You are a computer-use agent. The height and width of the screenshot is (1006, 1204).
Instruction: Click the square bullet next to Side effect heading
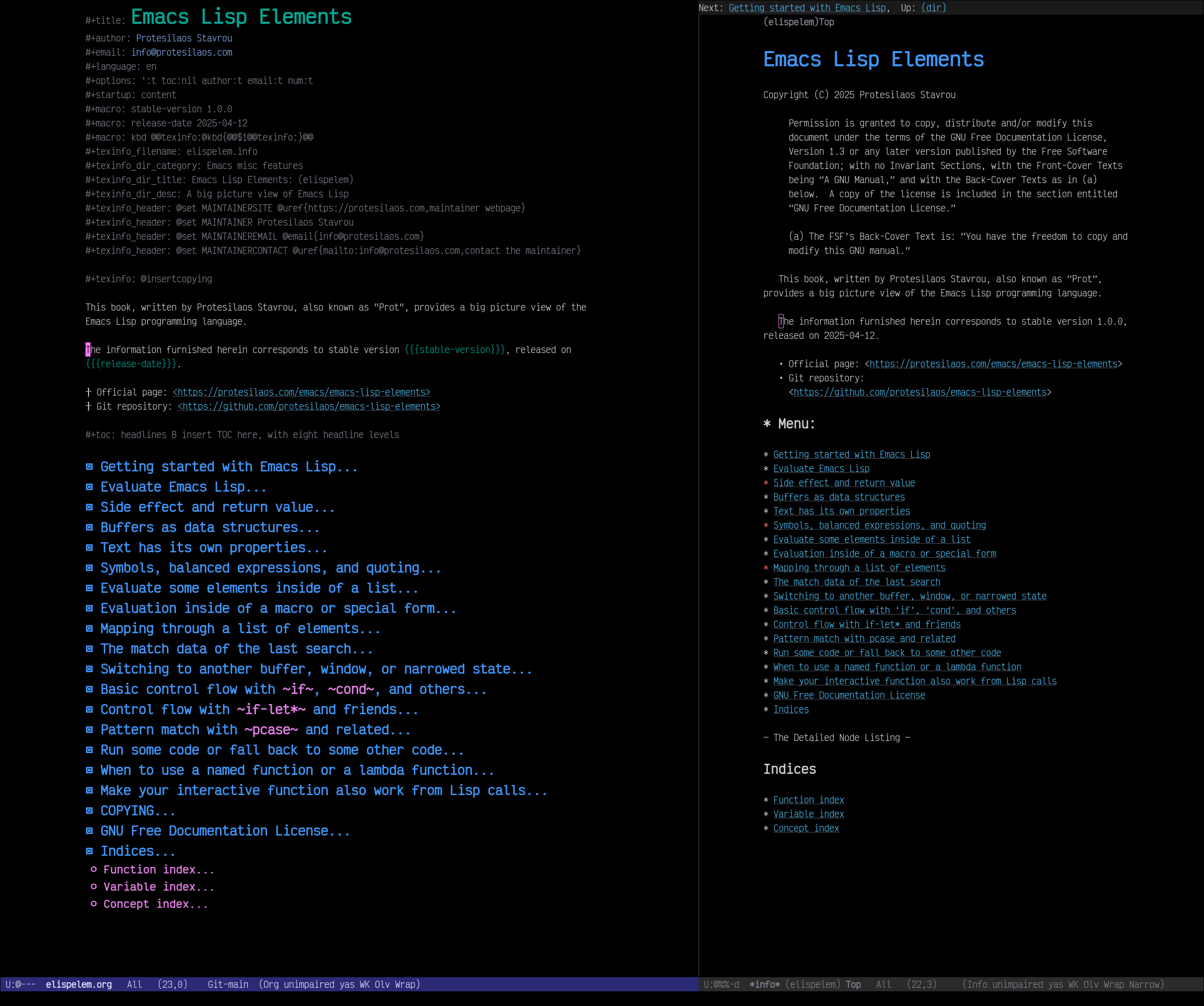tap(90, 507)
